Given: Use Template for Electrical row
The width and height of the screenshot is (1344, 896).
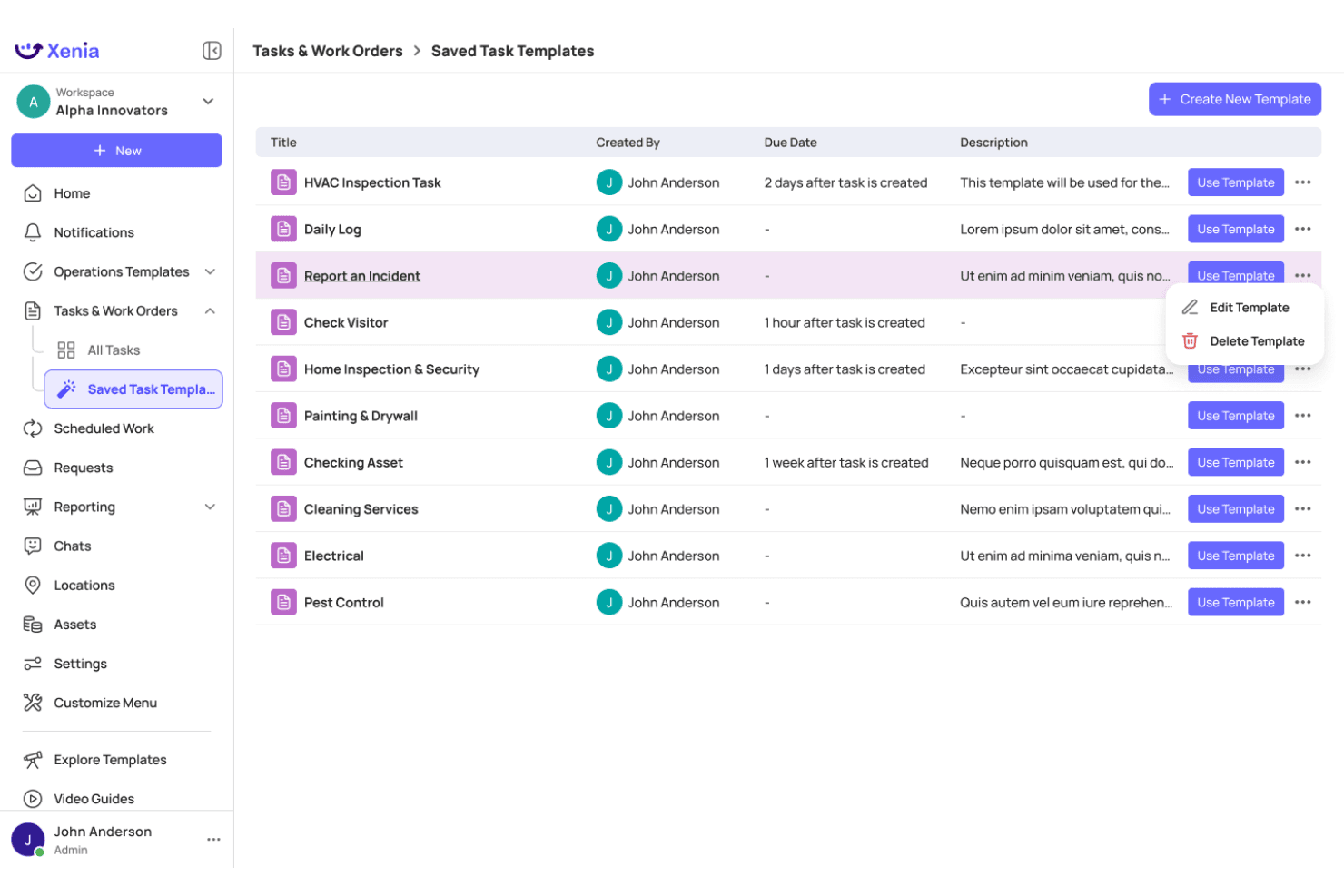Looking at the screenshot, I should click(1236, 556).
